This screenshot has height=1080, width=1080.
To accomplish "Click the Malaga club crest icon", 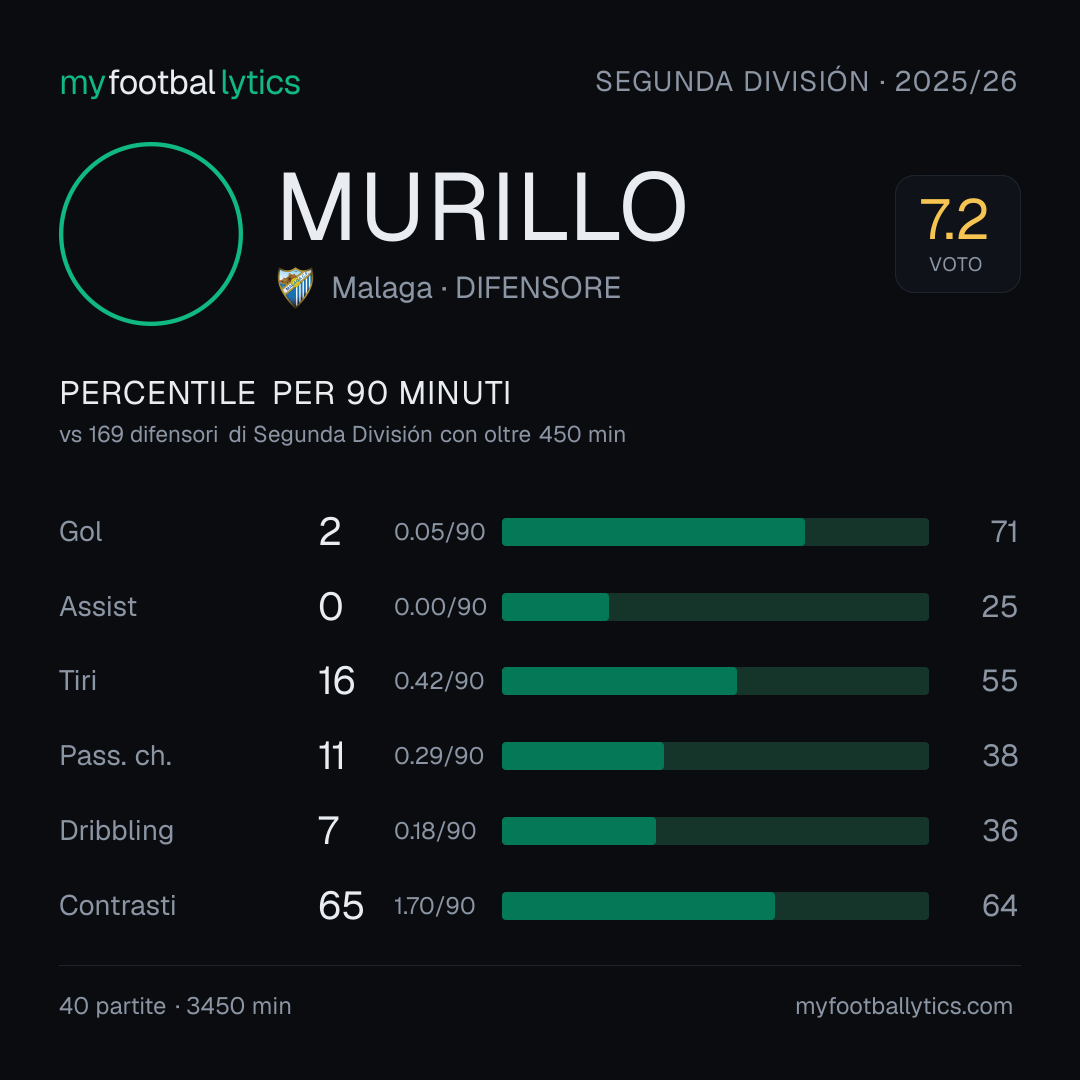I will pos(295,287).
